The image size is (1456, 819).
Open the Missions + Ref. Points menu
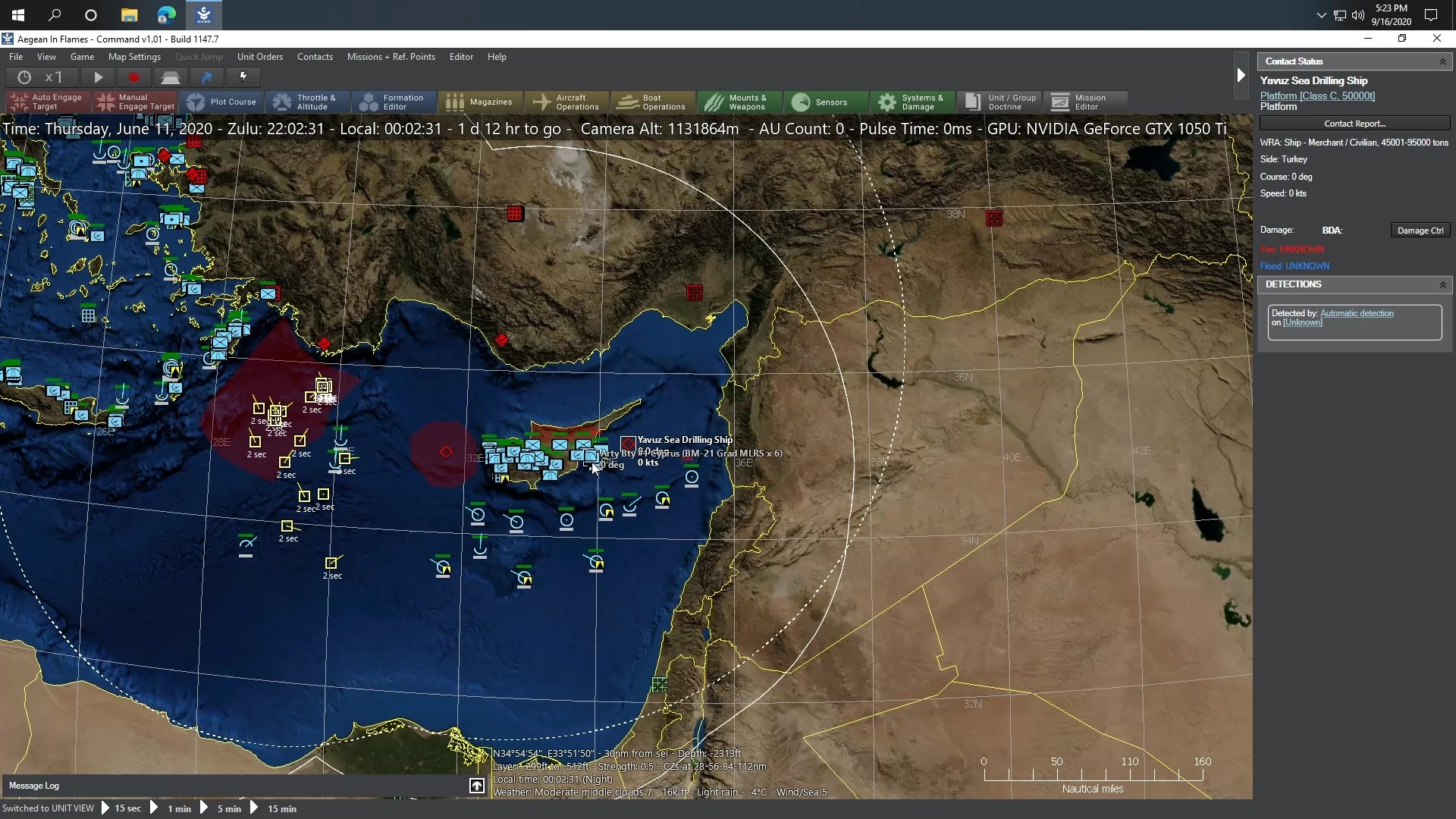click(391, 57)
